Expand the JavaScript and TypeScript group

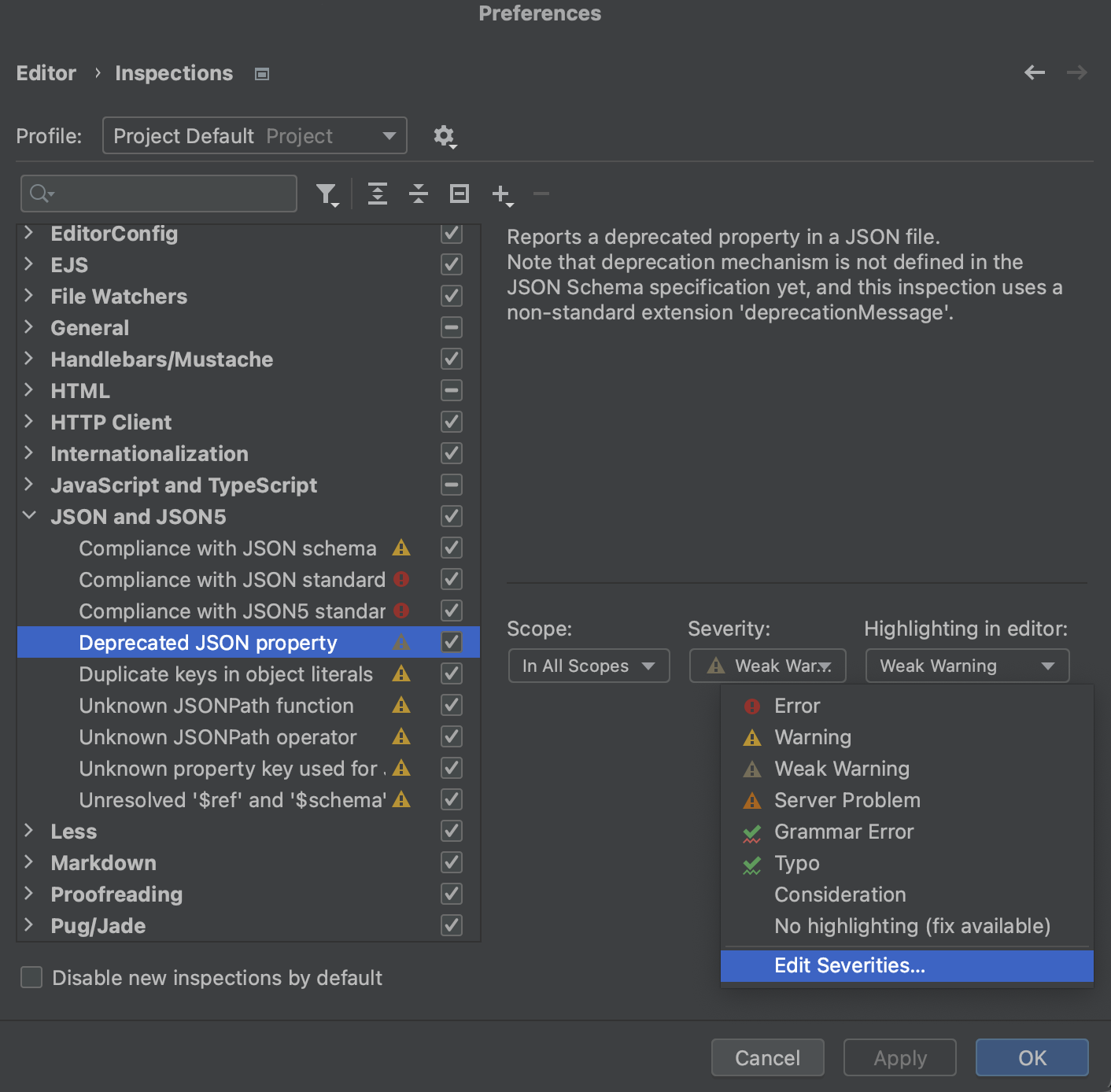(x=29, y=485)
